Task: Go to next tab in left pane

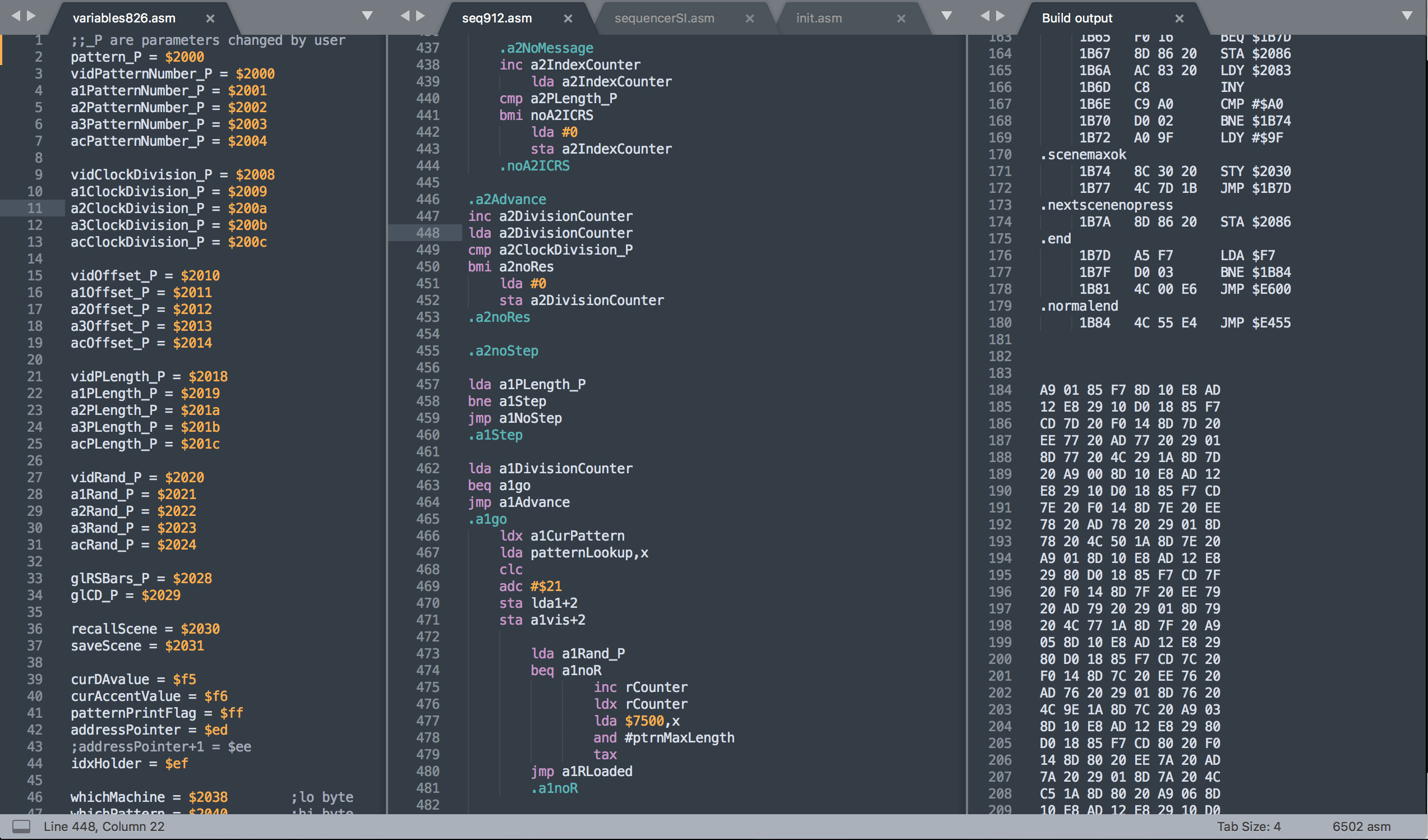Action: 32,16
